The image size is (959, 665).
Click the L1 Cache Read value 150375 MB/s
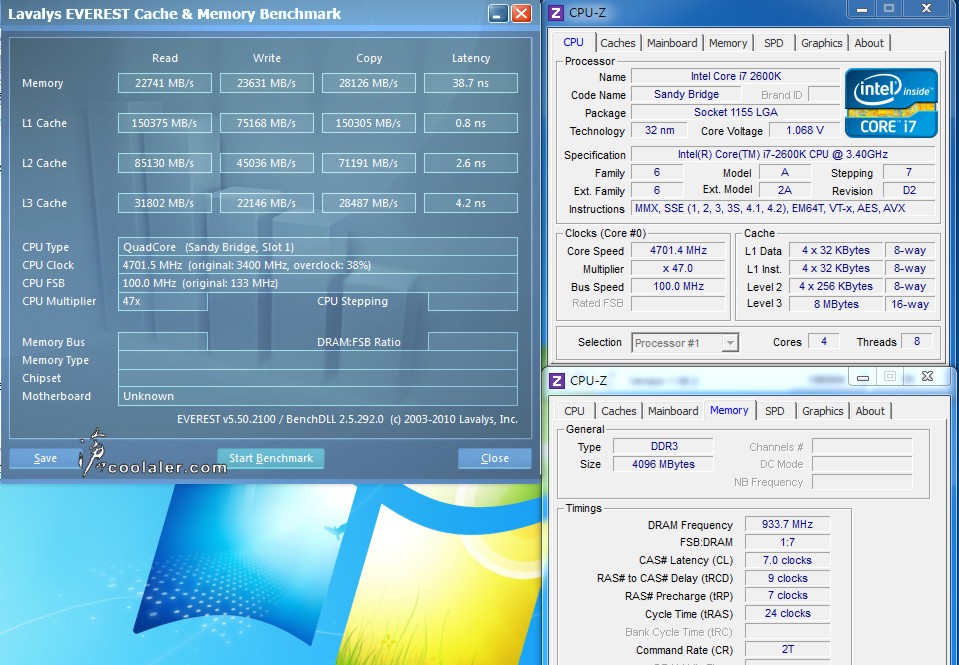(165, 123)
